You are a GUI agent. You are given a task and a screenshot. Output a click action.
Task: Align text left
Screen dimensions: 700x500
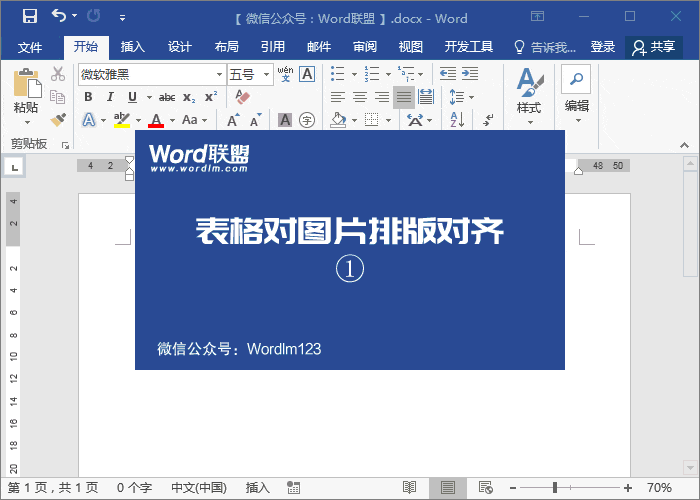[x=338, y=97]
